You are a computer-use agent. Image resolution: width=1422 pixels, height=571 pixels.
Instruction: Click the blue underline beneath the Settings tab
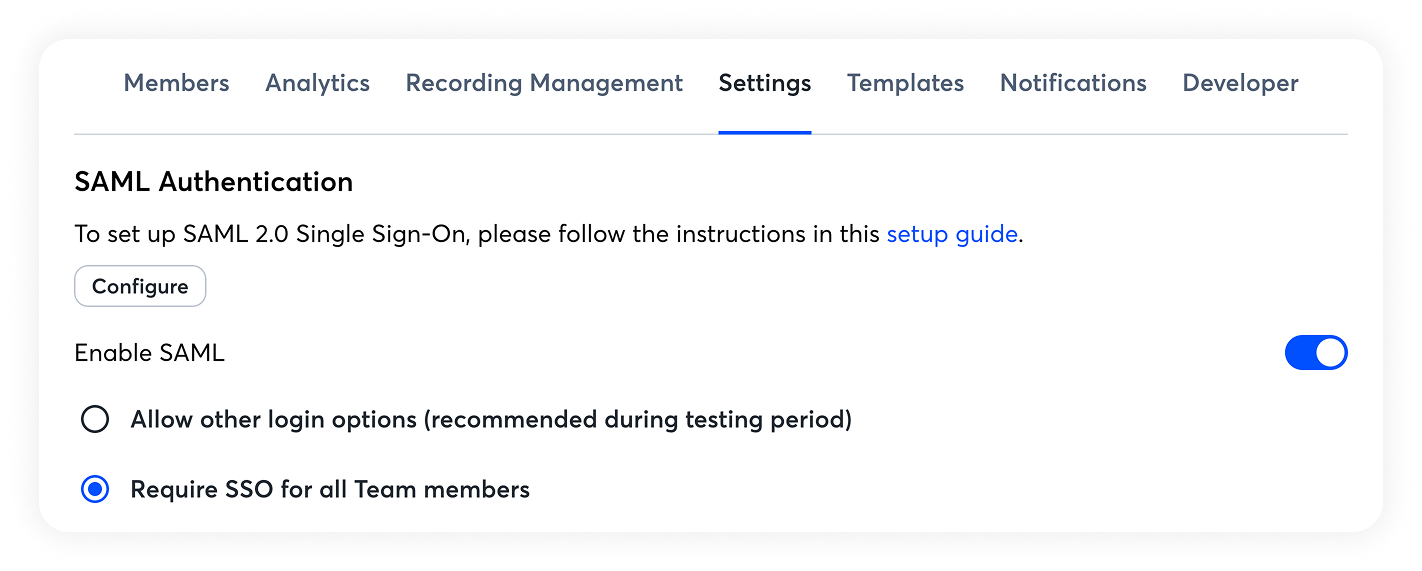(x=765, y=132)
